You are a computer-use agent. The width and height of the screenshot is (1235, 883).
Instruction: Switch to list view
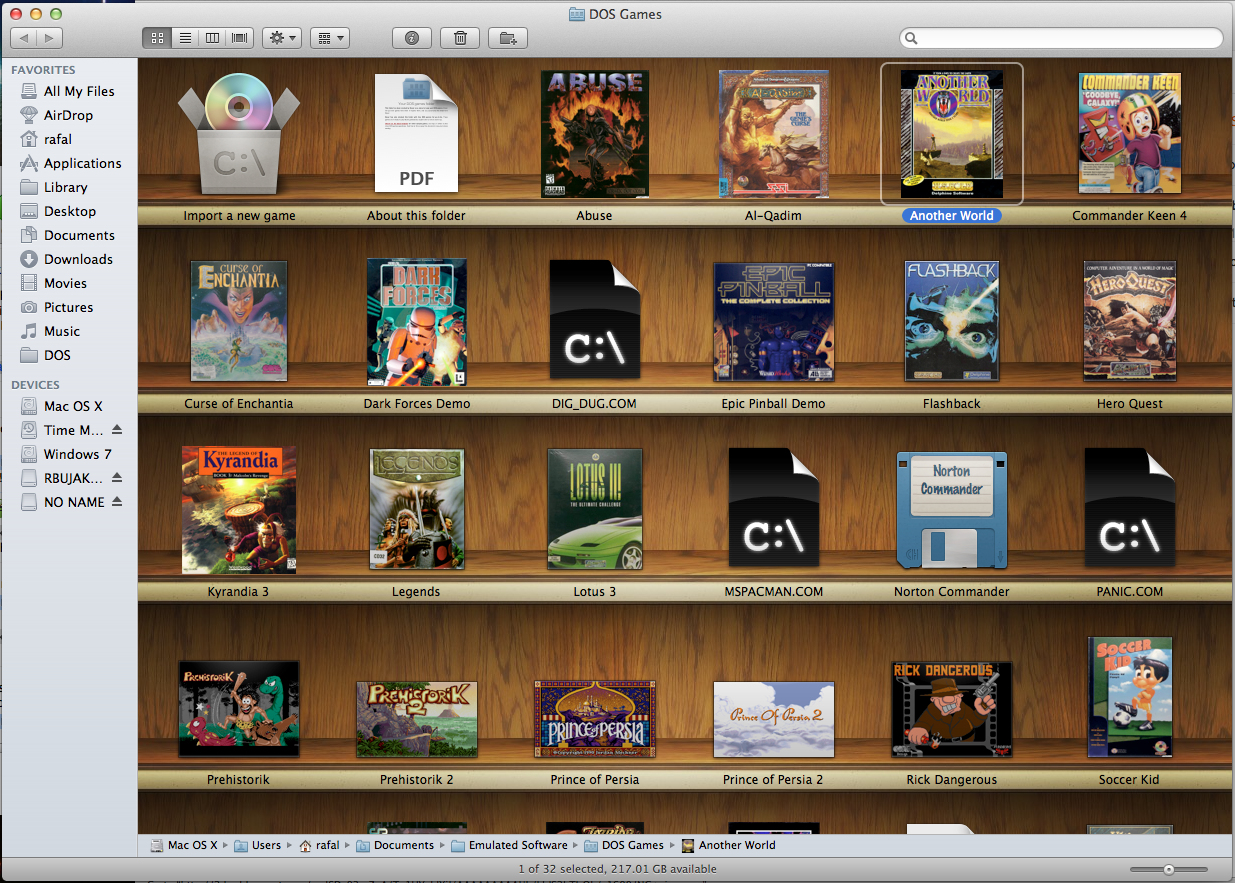click(185, 38)
